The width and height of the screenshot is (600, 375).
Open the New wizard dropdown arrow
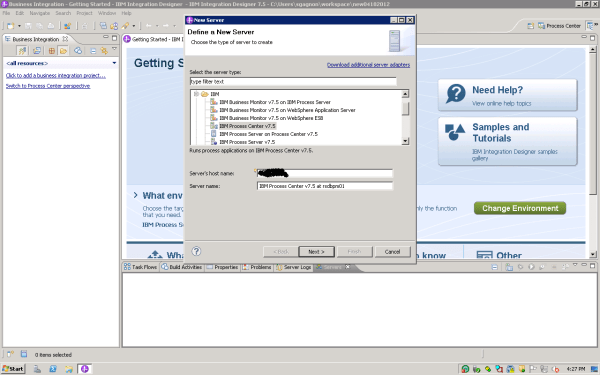tap(19, 26)
